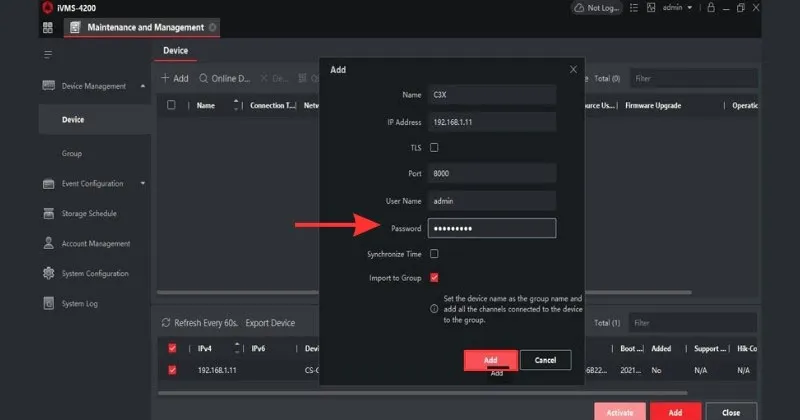Click the cloud Not Logged In icon
This screenshot has width=800, height=420.
pos(579,8)
